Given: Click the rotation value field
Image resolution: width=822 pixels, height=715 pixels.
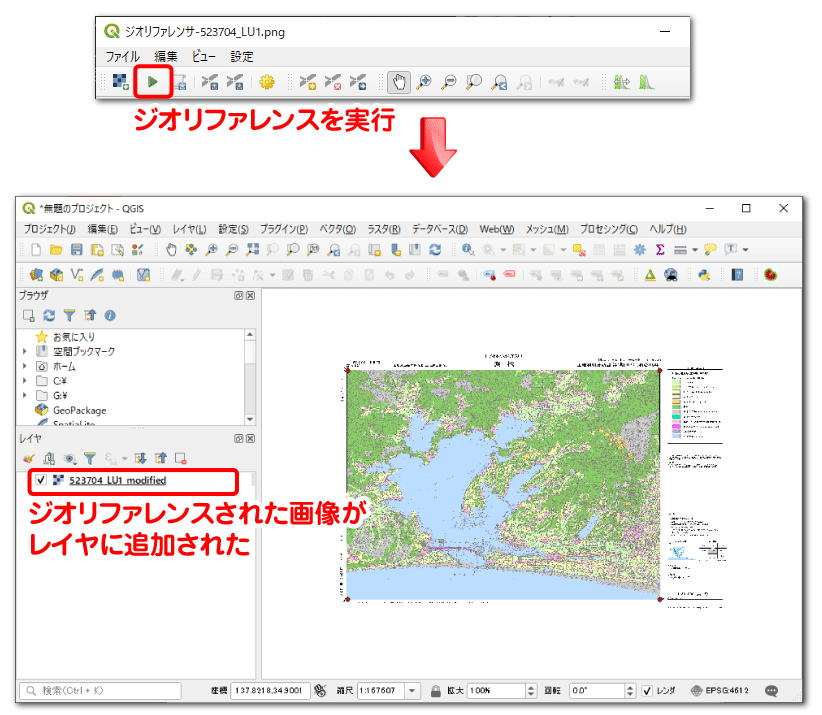Looking at the screenshot, I should click(598, 691).
